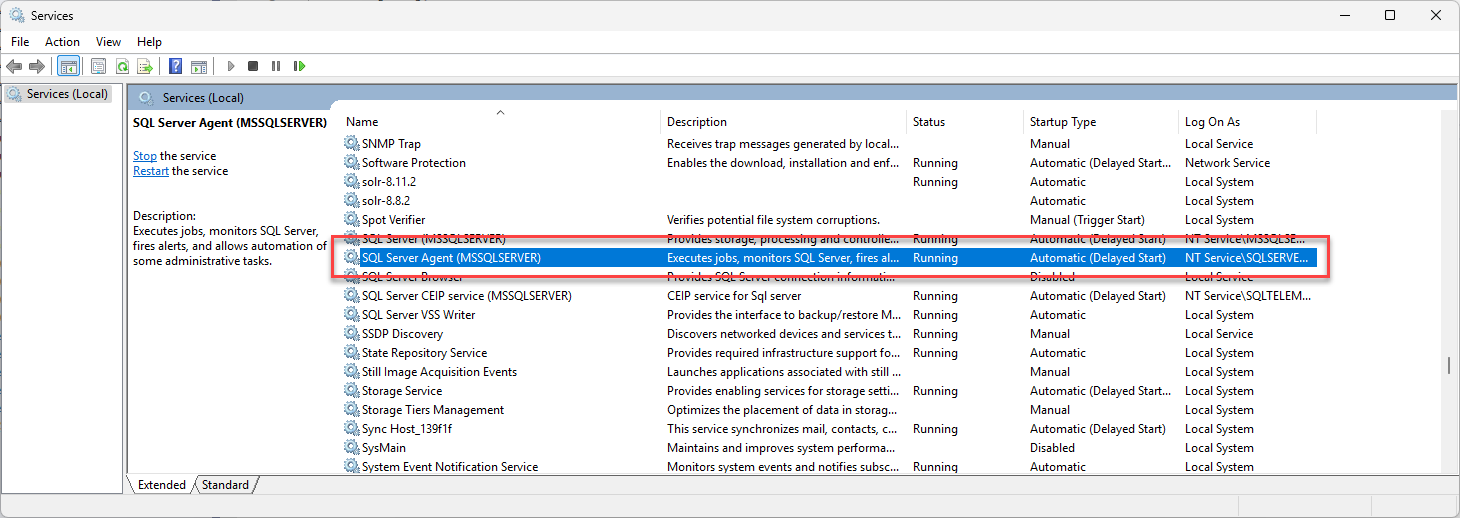Click the gear icon beside SSDP Discovery
Image resolution: width=1460 pixels, height=518 pixels.
click(351, 334)
